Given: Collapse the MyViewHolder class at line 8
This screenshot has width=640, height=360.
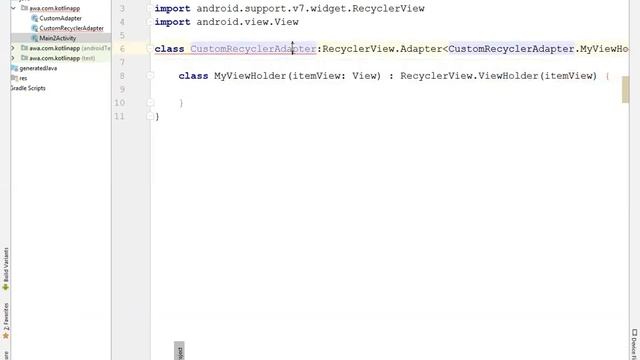Looking at the screenshot, I should pyautogui.click(x=150, y=76).
